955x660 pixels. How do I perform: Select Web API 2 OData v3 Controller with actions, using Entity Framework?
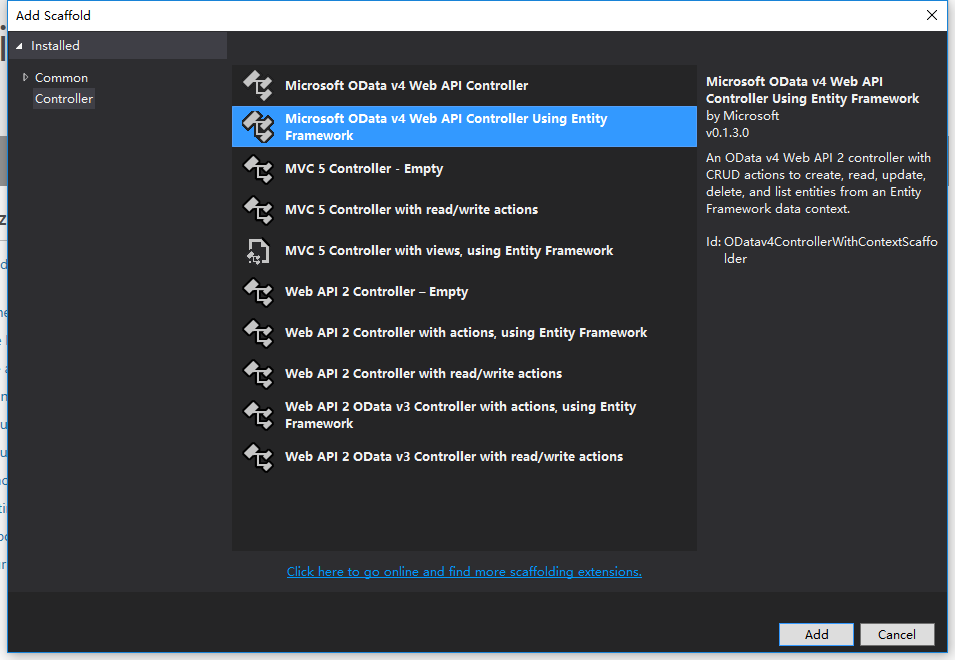(x=464, y=415)
